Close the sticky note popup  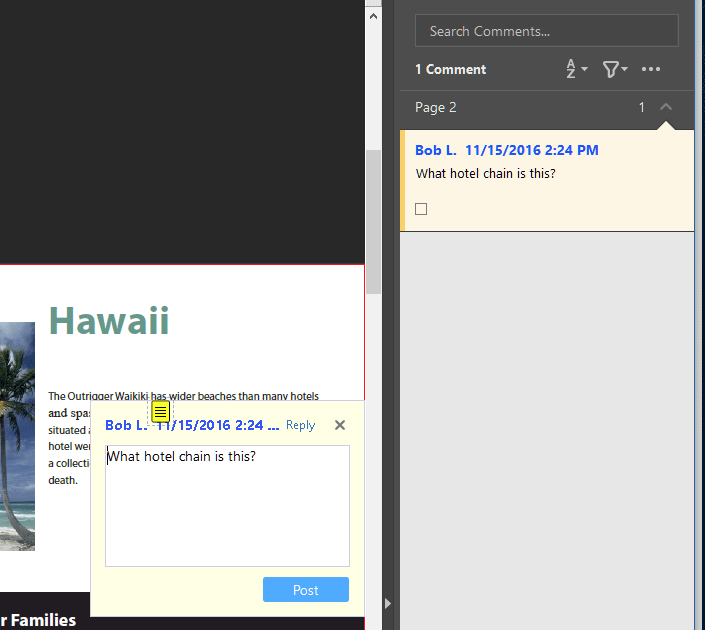[x=340, y=425]
